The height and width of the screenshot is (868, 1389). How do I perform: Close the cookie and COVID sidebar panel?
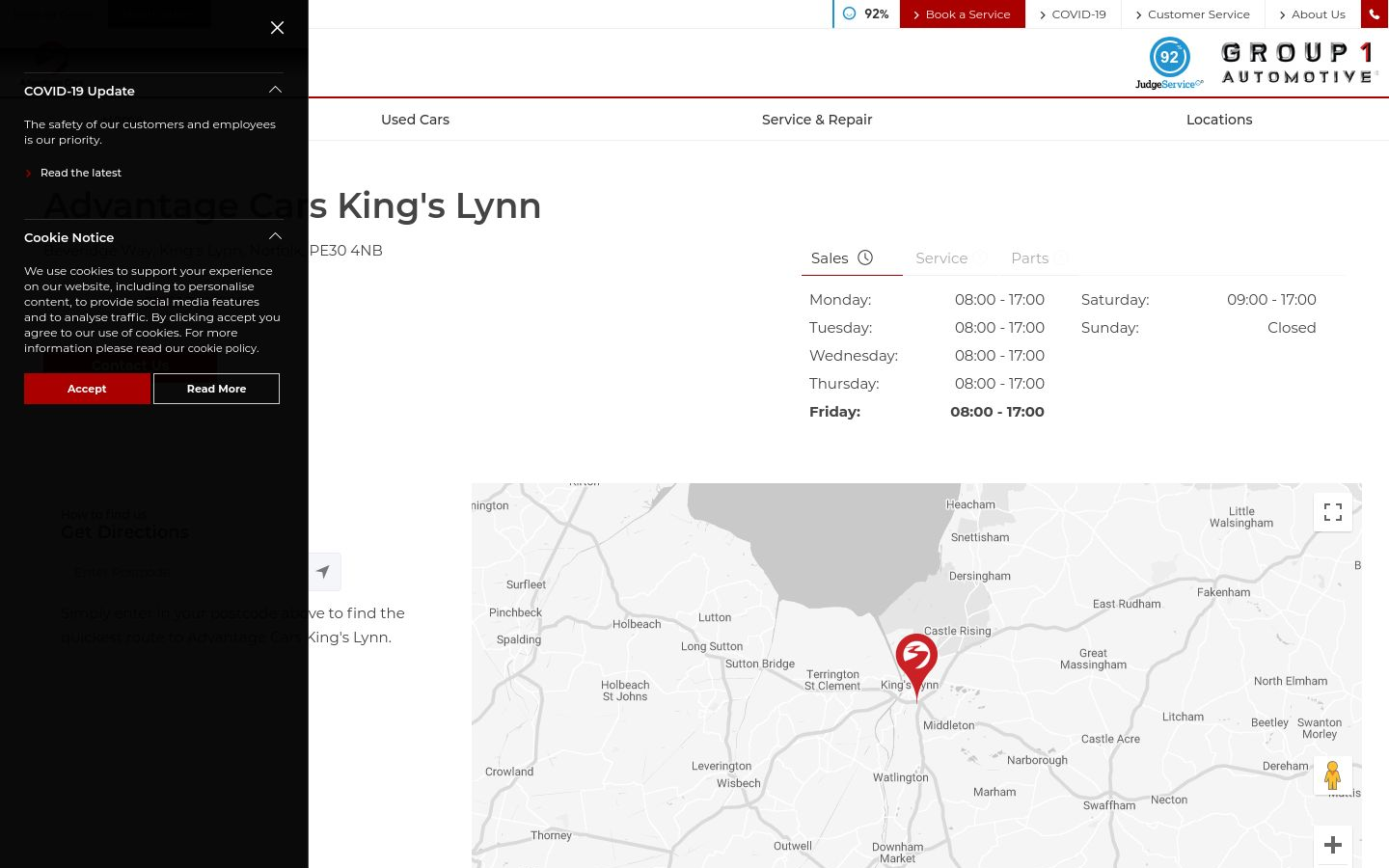[x=277, y=28]
